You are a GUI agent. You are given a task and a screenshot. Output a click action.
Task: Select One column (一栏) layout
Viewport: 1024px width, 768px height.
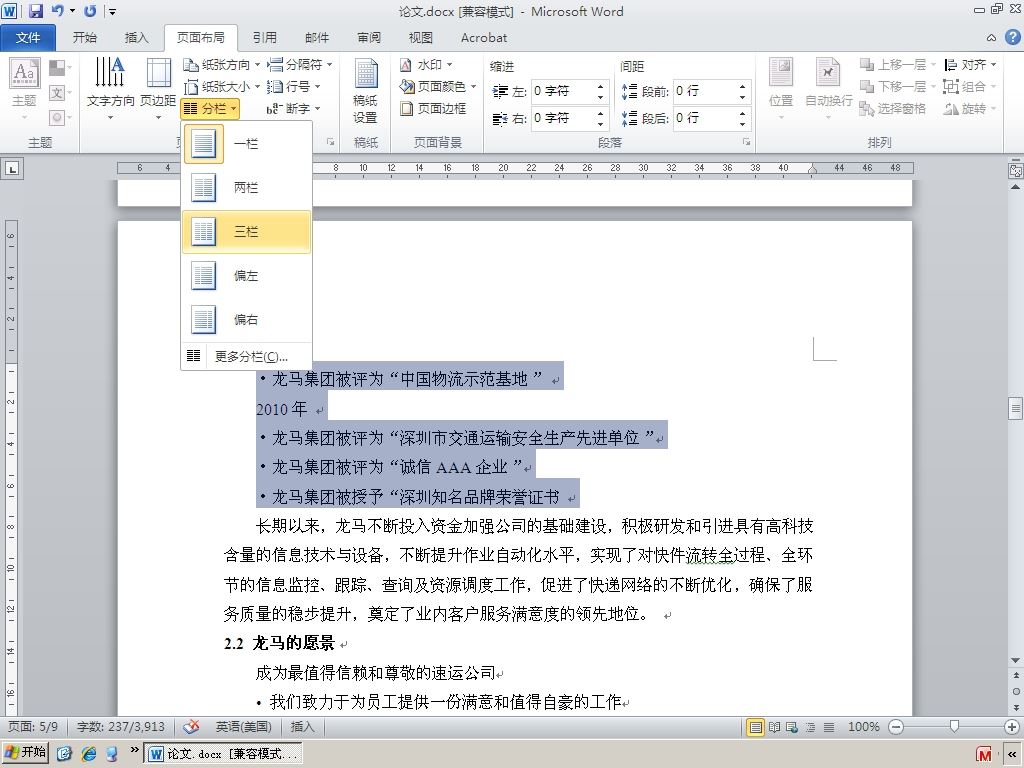(246, 144)
